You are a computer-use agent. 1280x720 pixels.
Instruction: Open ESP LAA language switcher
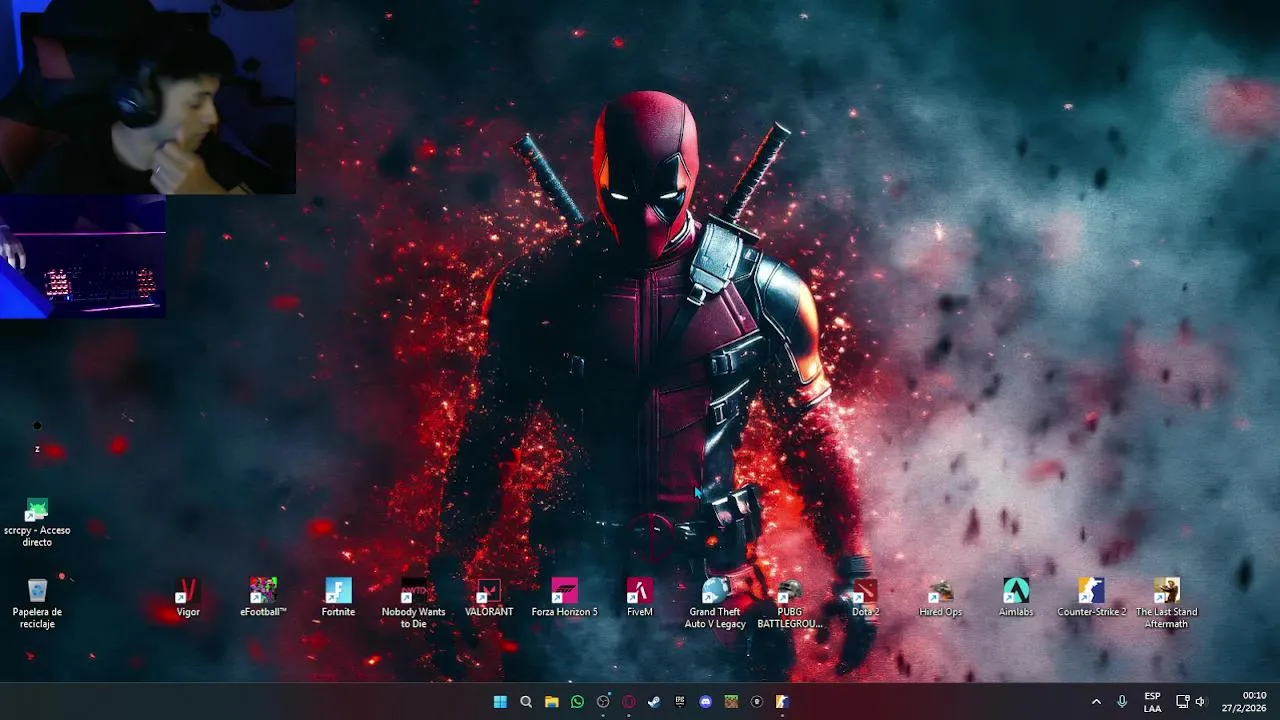point(1152,702)
